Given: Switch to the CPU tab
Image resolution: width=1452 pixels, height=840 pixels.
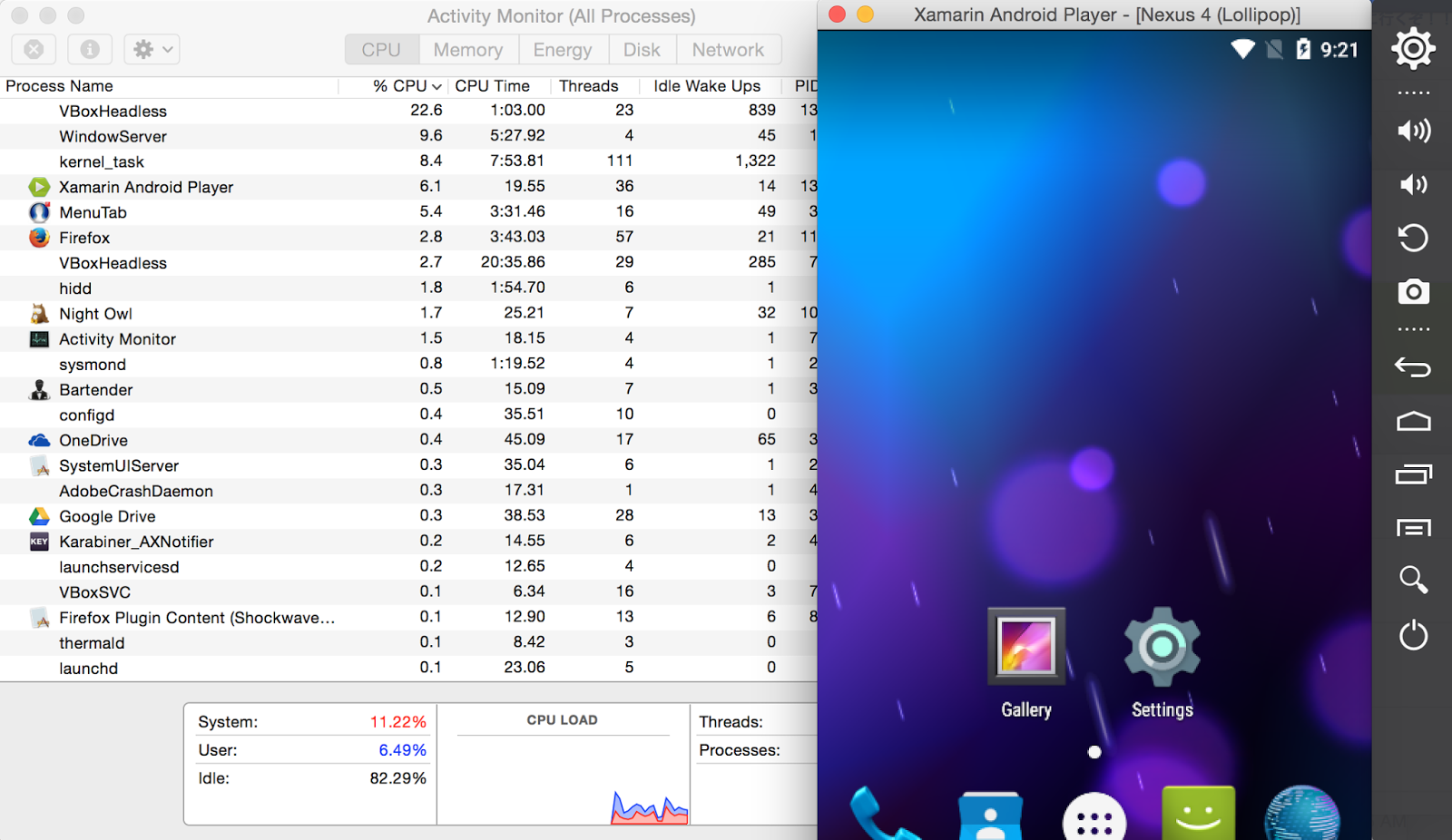Looking at the screenshot, I should (x=381, y=50).
